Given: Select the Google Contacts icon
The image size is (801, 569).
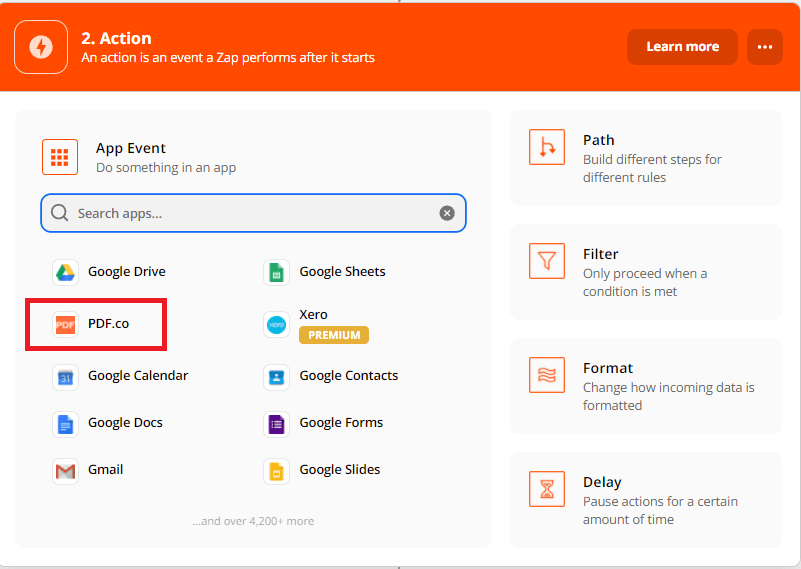Looking at the screenshot, I should click(x=277, y=377).
